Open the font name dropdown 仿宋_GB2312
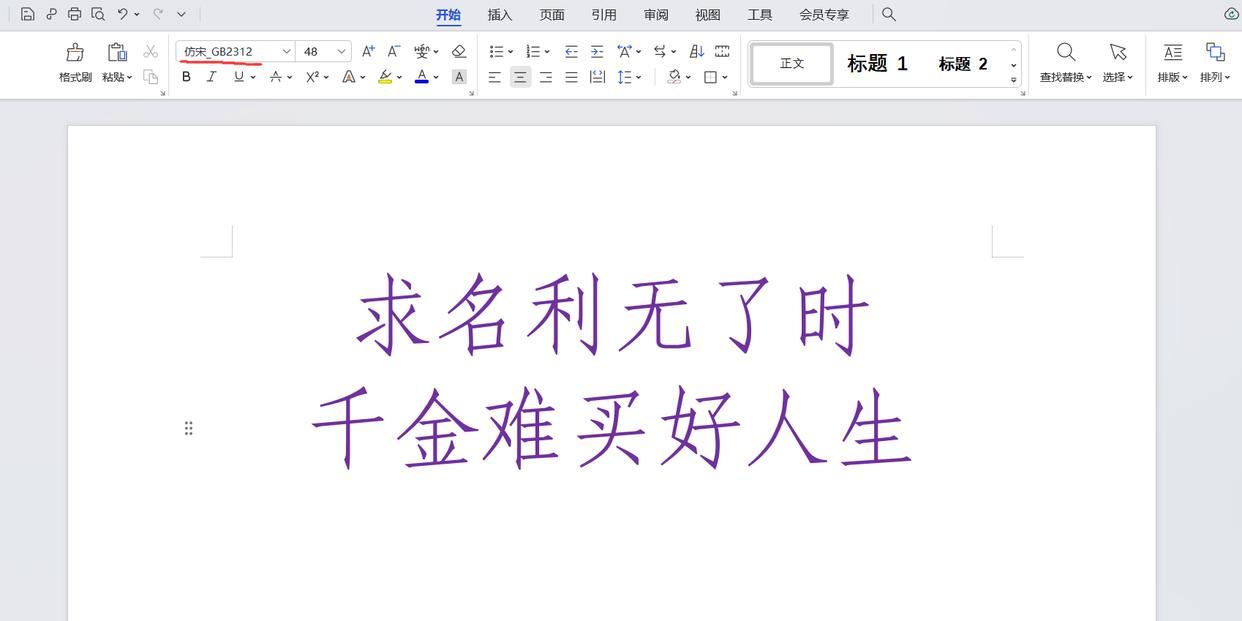 [284, 49]
